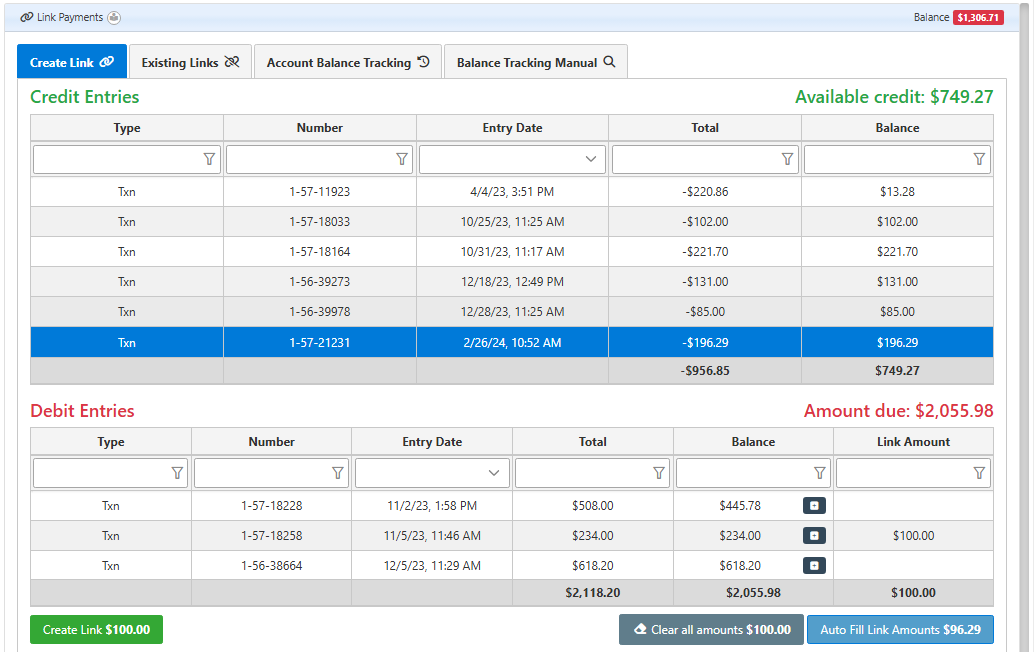Click the balance button for debit 1-57-18258

[x=814, y=536]
